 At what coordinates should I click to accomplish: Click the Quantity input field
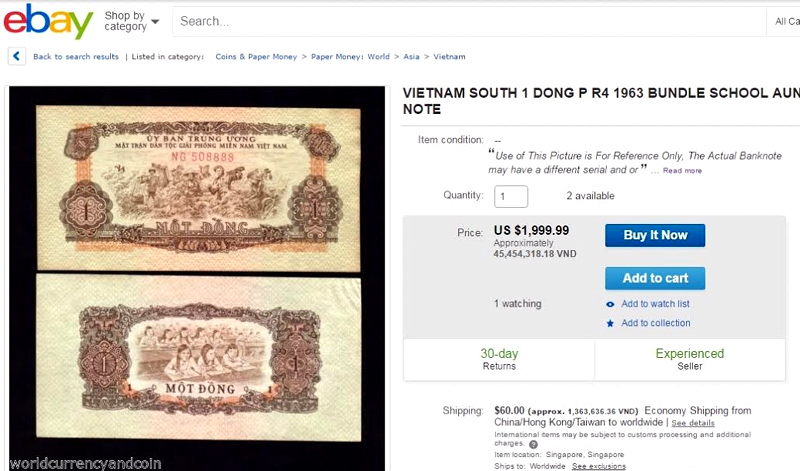511,197
